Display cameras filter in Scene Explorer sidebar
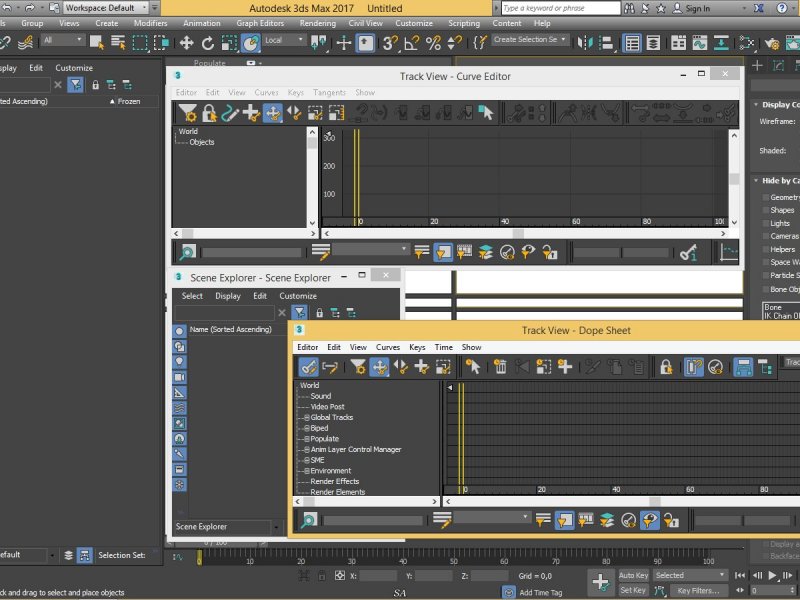The height and width of the screenshot is (600, 800). coord(179,377)
